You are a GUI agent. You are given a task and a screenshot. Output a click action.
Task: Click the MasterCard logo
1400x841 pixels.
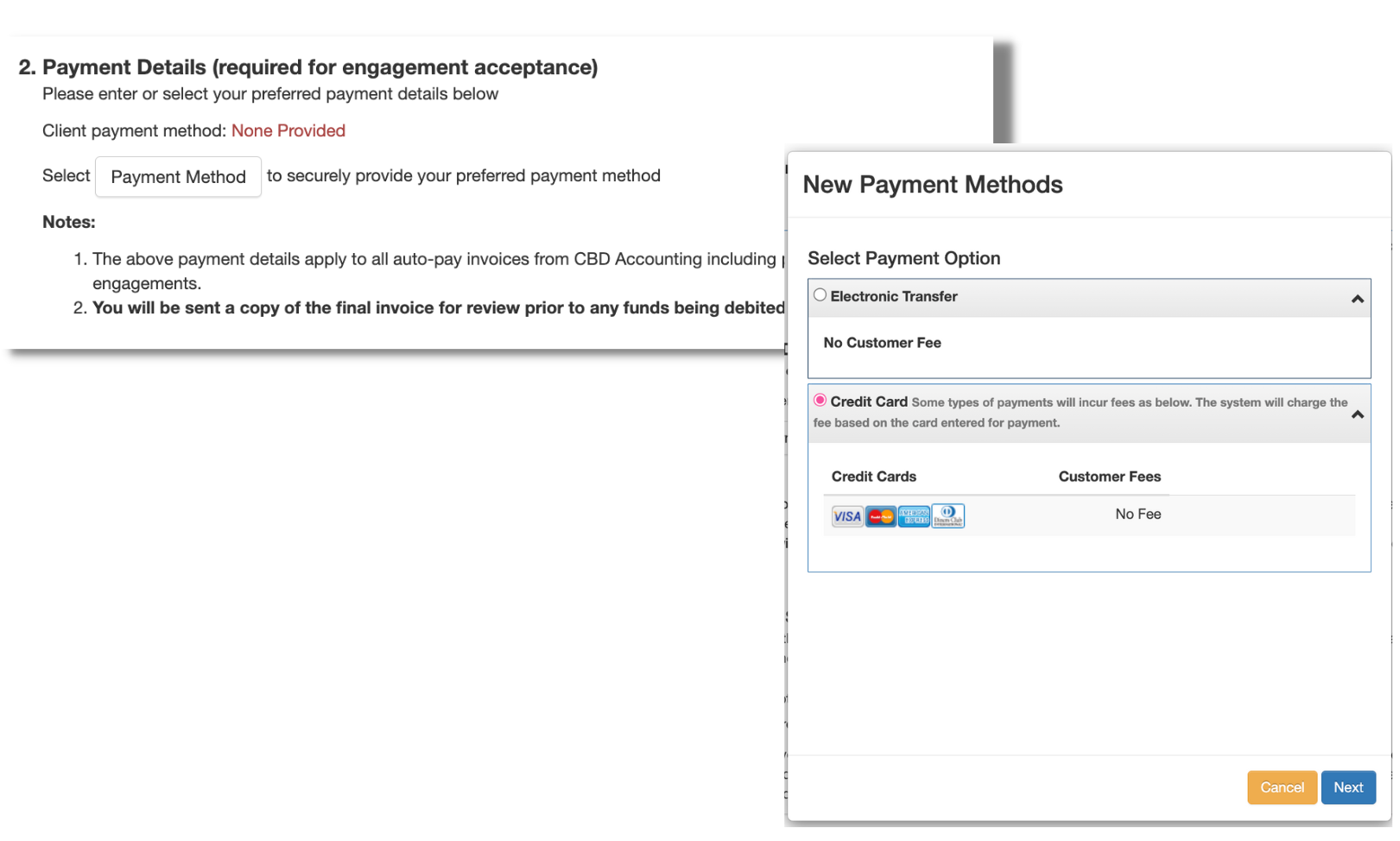pos(880,516)
